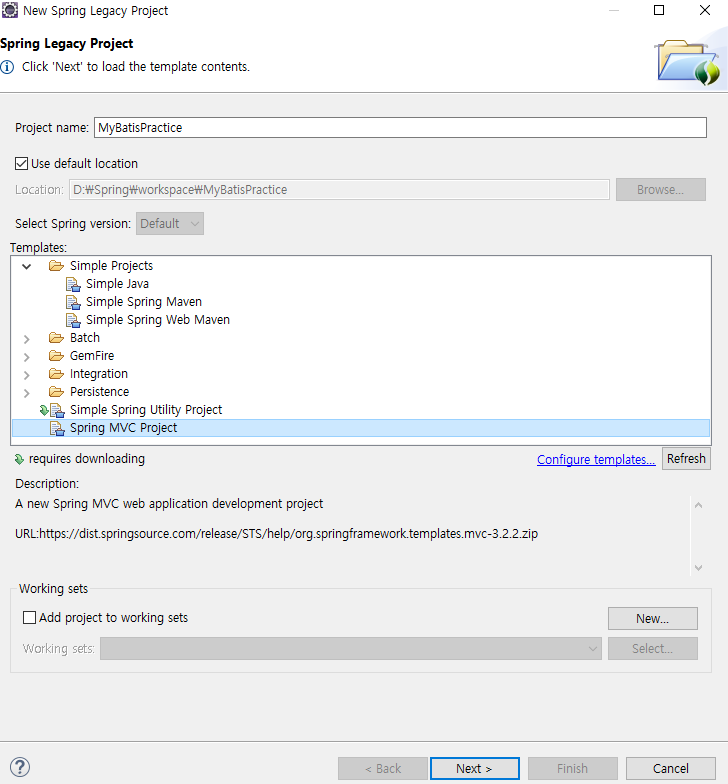Screen dimensions: 728x784
Task: Click the disabled Back button
Action: click(x=382, y=768)
